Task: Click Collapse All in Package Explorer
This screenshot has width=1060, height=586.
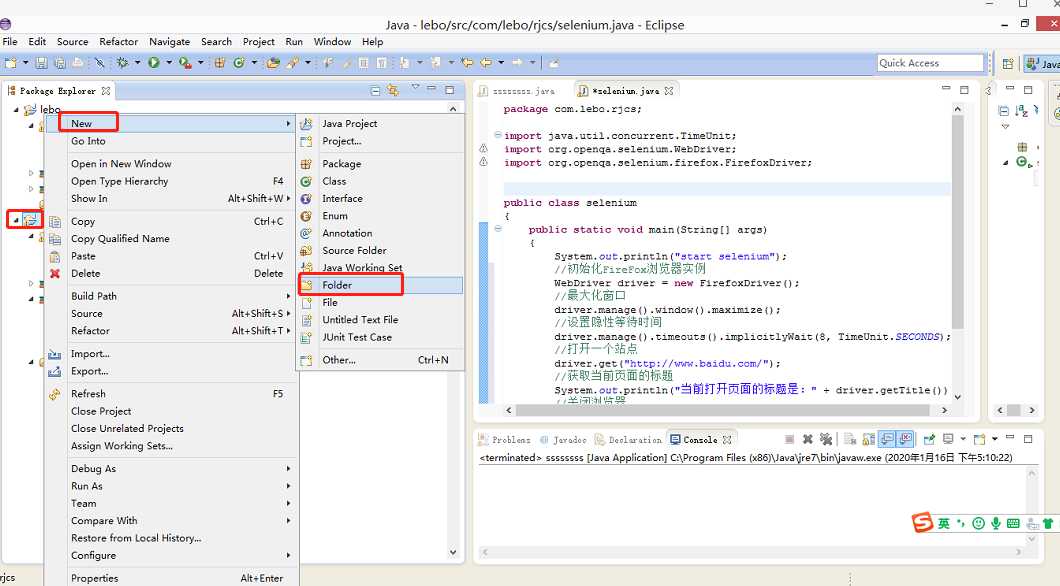Action: pos(376,91)
